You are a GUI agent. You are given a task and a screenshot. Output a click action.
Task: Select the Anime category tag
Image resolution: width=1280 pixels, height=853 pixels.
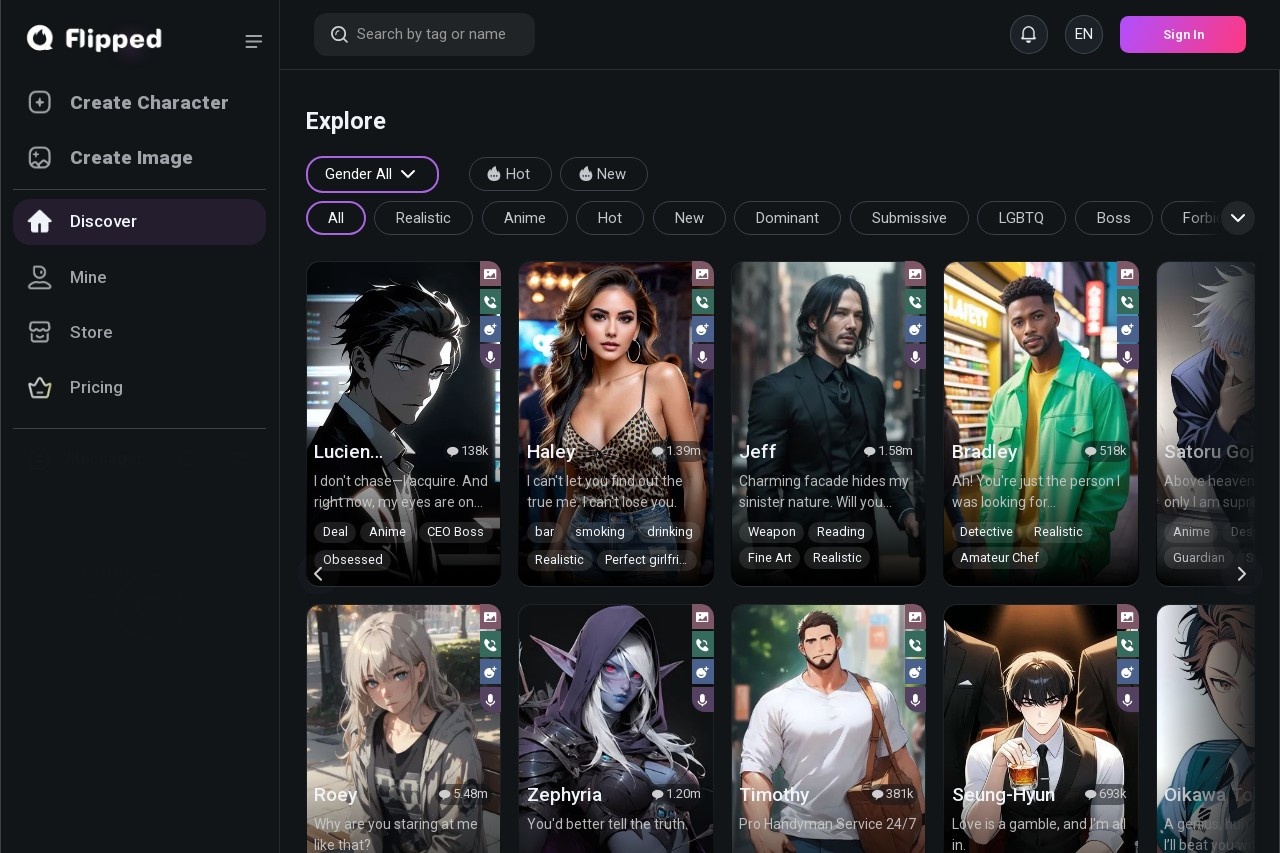(x=525, y=218)
